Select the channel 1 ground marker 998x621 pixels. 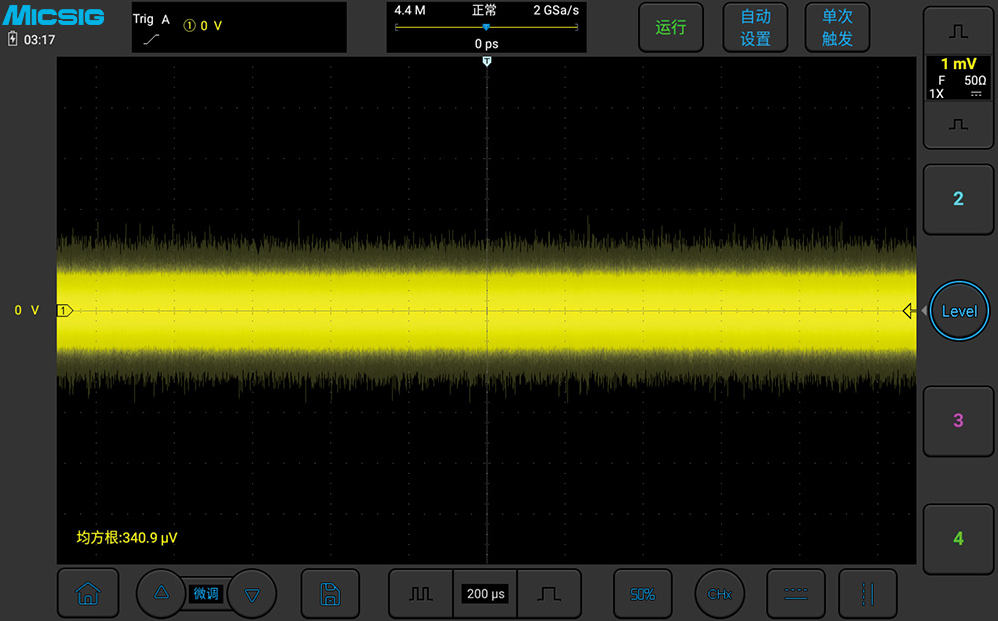tap(65, 310)
